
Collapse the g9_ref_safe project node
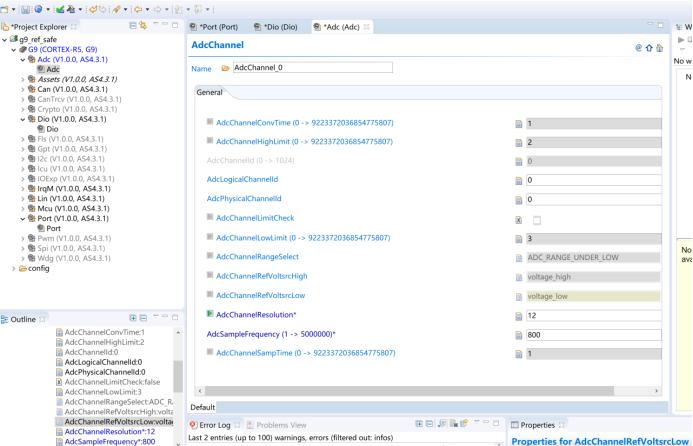tap(4, 40)
